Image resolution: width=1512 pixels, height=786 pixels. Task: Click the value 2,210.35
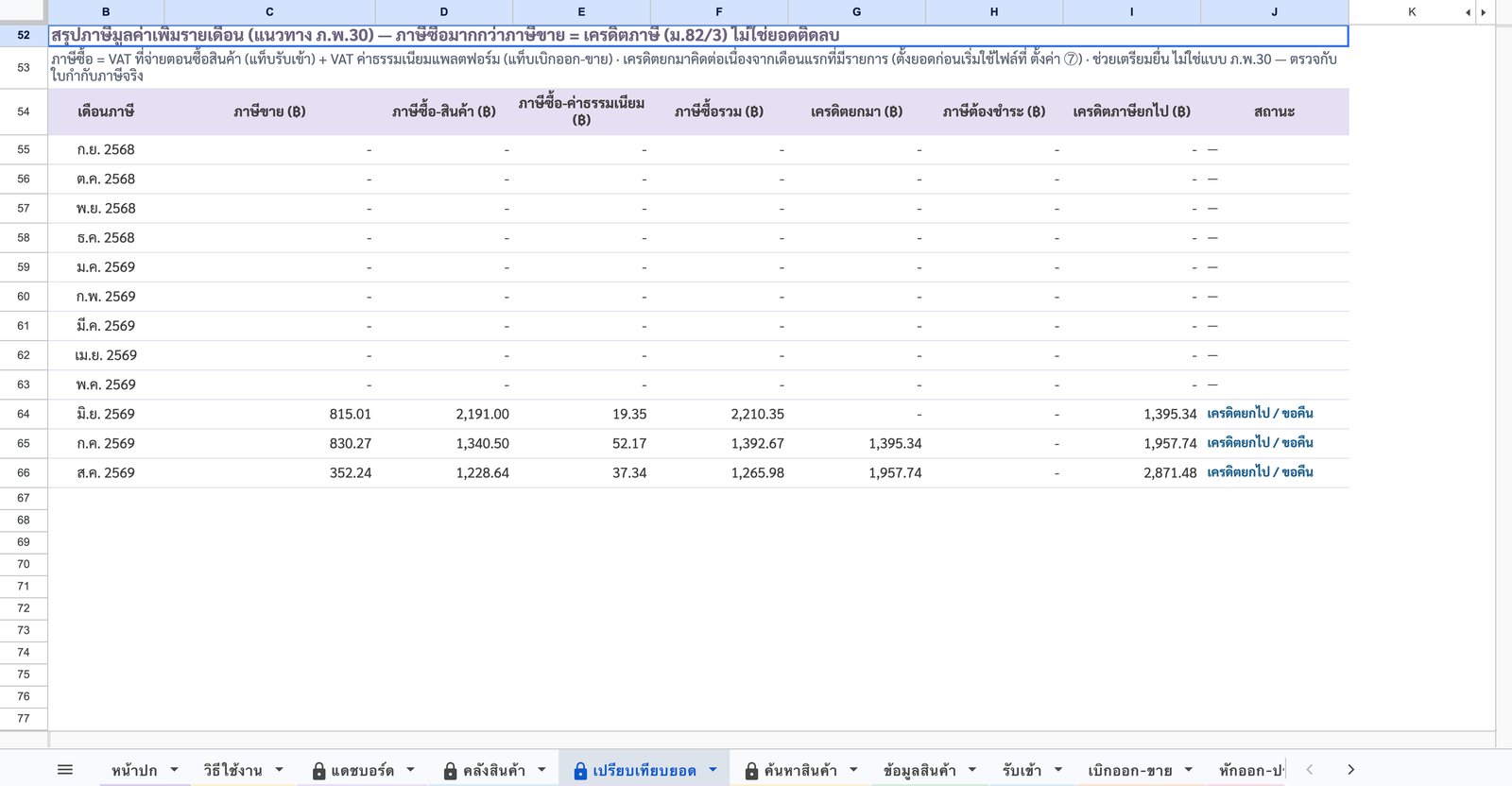[x=758, y=414]
